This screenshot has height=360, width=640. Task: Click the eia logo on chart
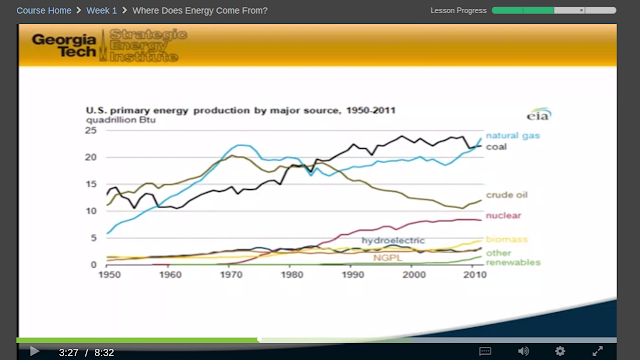pyautogui.click(x=539, y=115)
